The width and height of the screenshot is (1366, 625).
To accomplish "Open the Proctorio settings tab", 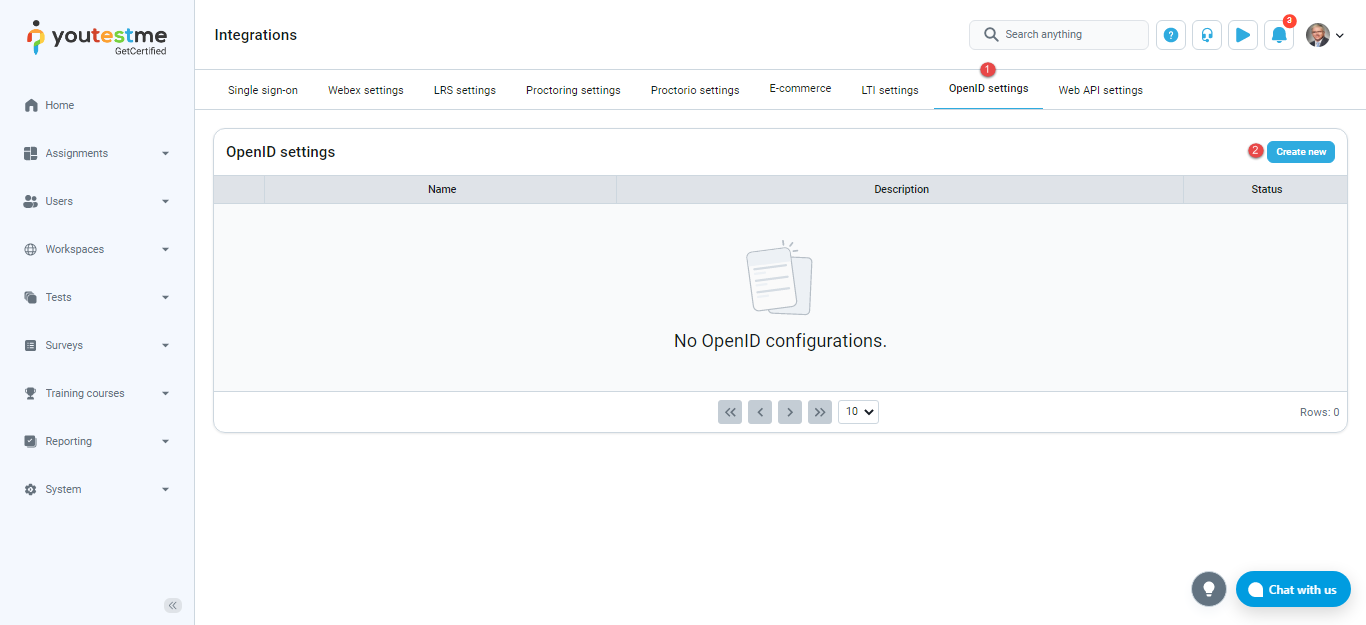I will point(695,90).
